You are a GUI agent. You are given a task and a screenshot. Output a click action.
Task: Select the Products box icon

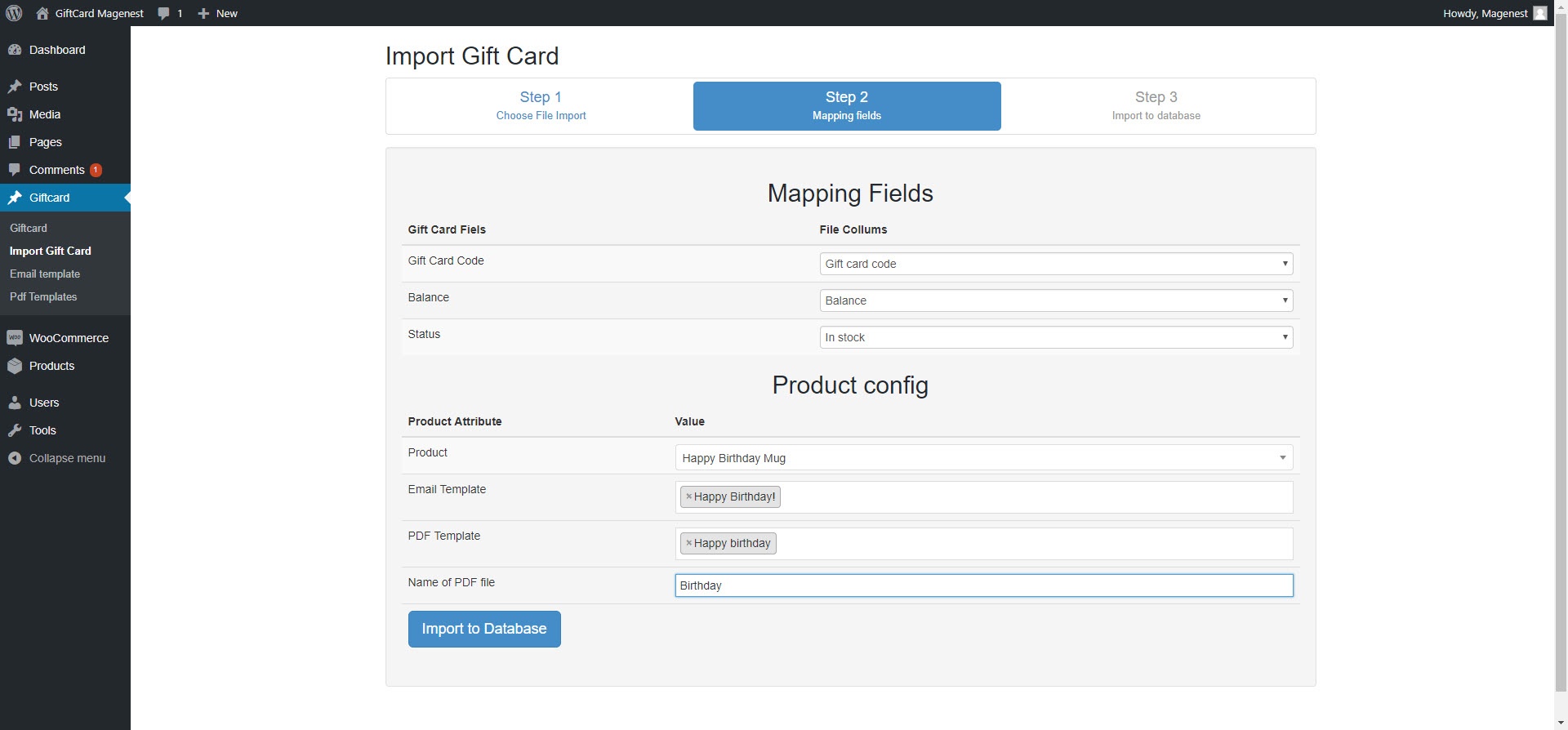coord(15,366)
